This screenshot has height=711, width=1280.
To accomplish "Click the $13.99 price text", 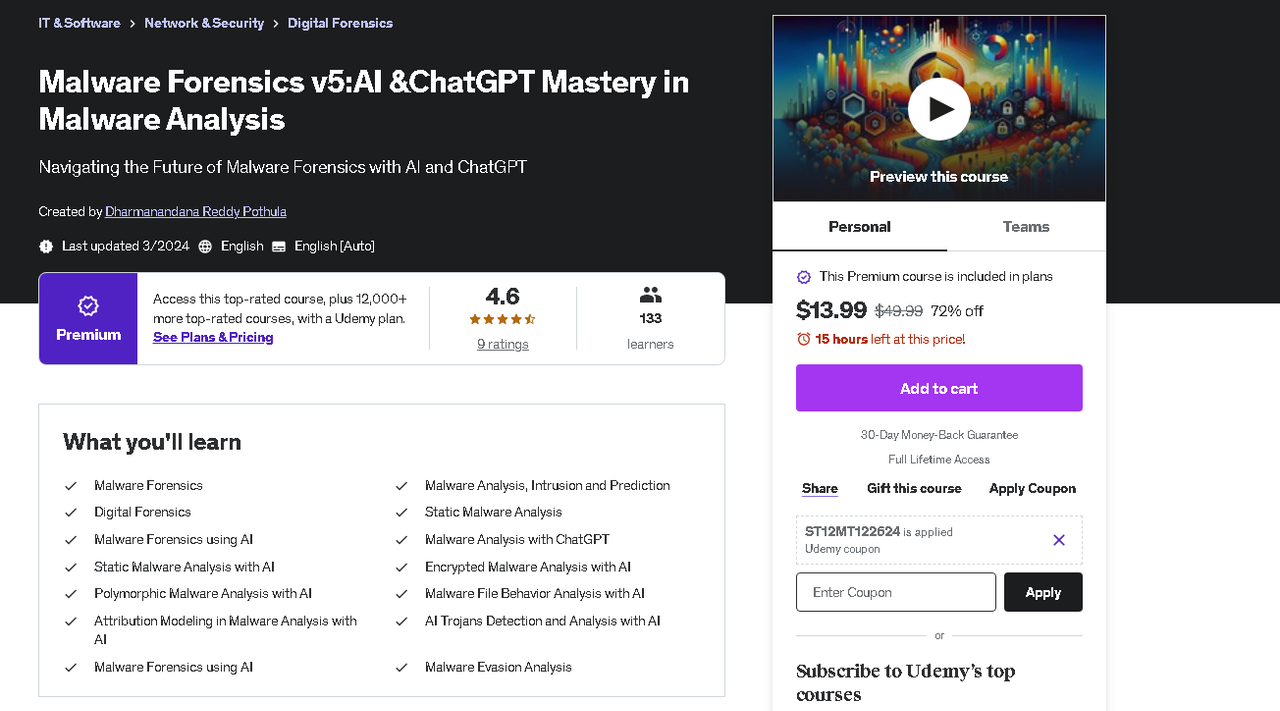I will click(x=831, y=311).
